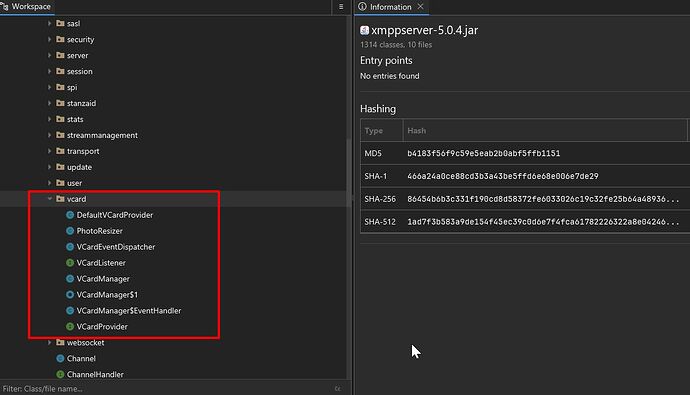Expand the websocket package folder

click(49, 342)
